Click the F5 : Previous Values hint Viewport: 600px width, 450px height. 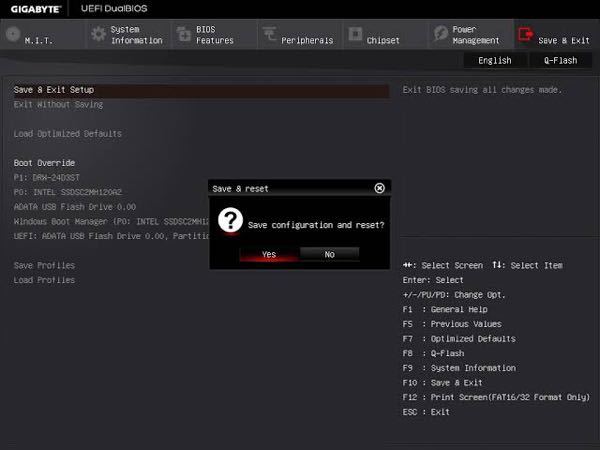pos(452,324)
